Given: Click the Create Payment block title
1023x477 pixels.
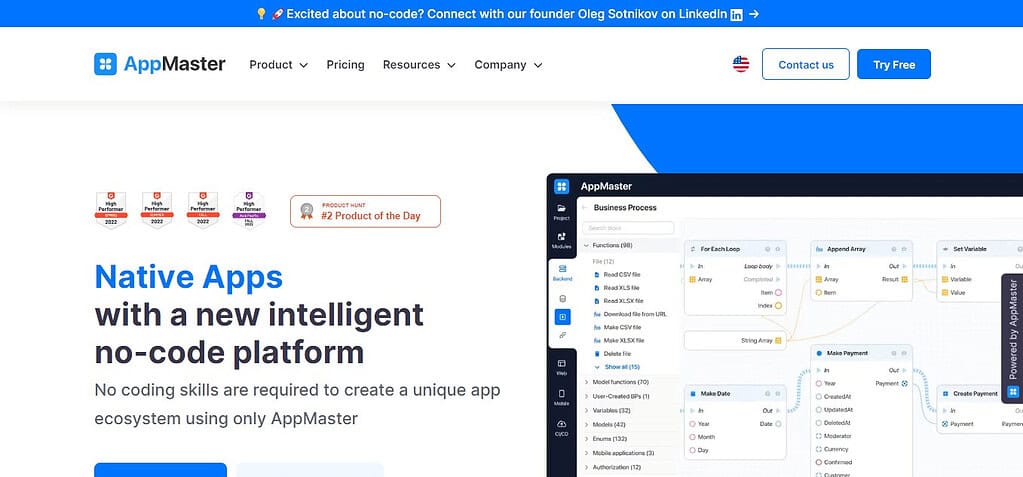Looking at the screenshot, I should coord(975,393).
